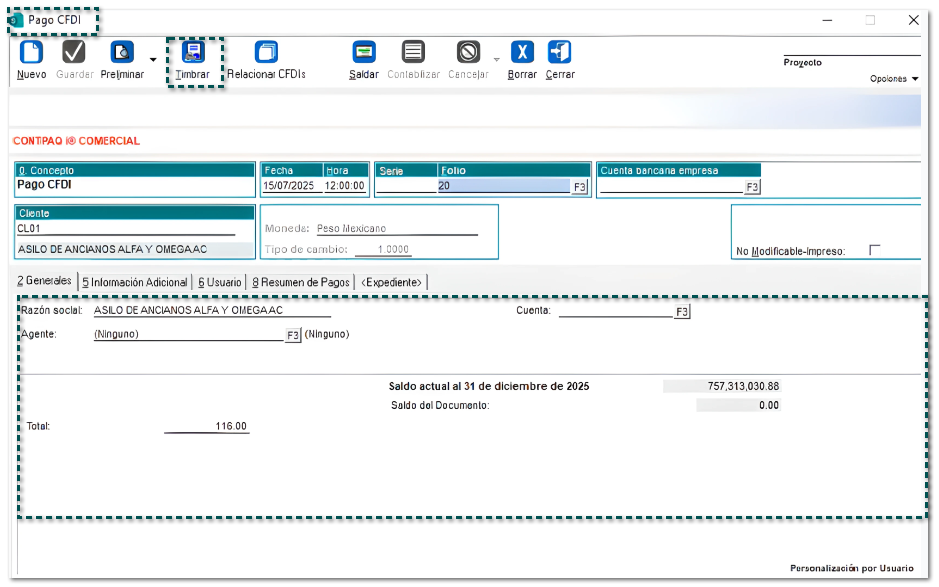
Task: Open Relacionar CFDIs tool
Action: click(266, 52)
